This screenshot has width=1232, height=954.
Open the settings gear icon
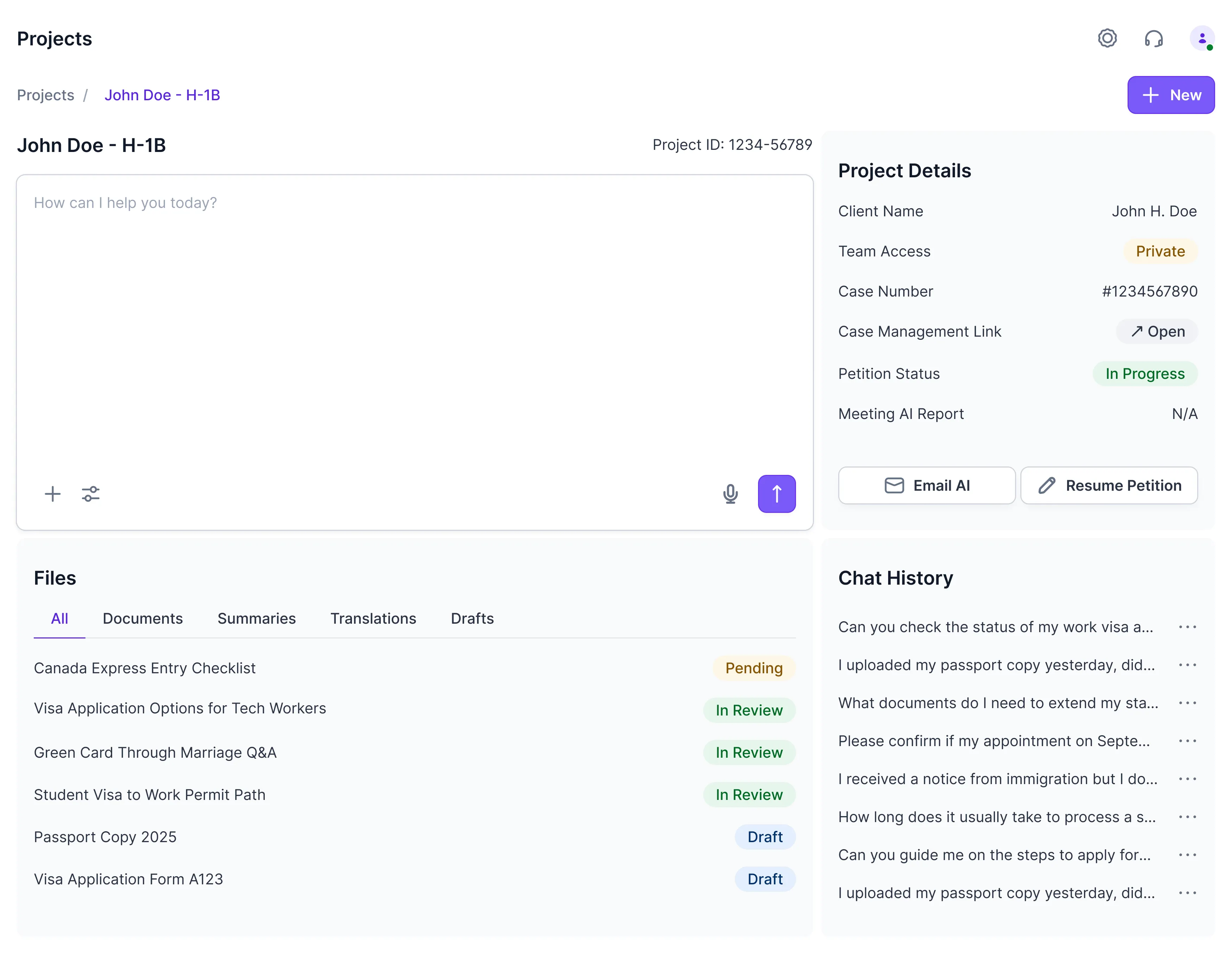click(1107, 38)
